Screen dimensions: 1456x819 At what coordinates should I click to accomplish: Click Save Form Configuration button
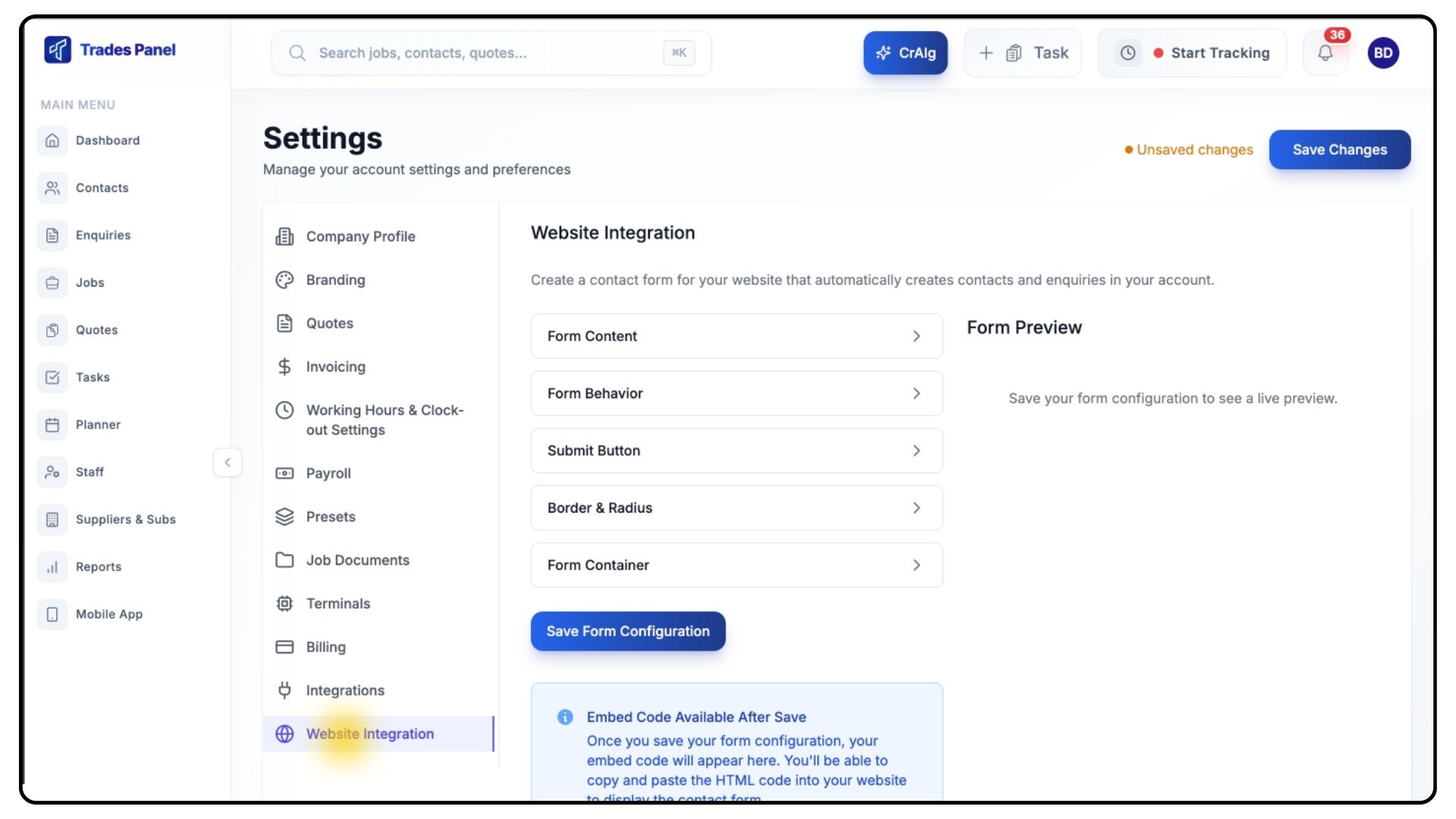pos(628,631)
